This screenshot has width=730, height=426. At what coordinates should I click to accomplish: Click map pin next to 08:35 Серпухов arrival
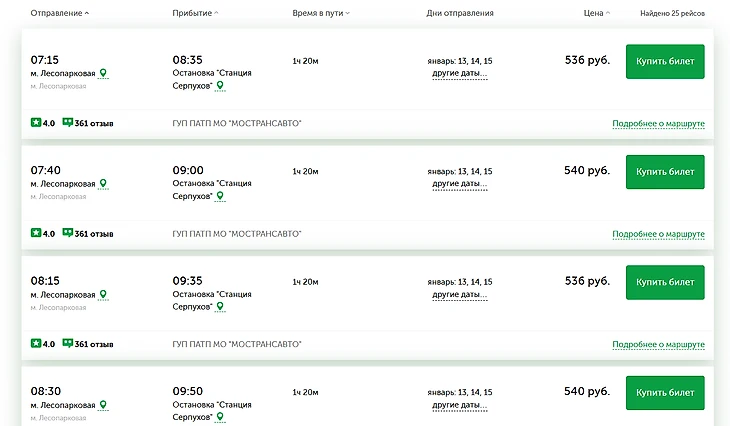[x=221, y=86]
